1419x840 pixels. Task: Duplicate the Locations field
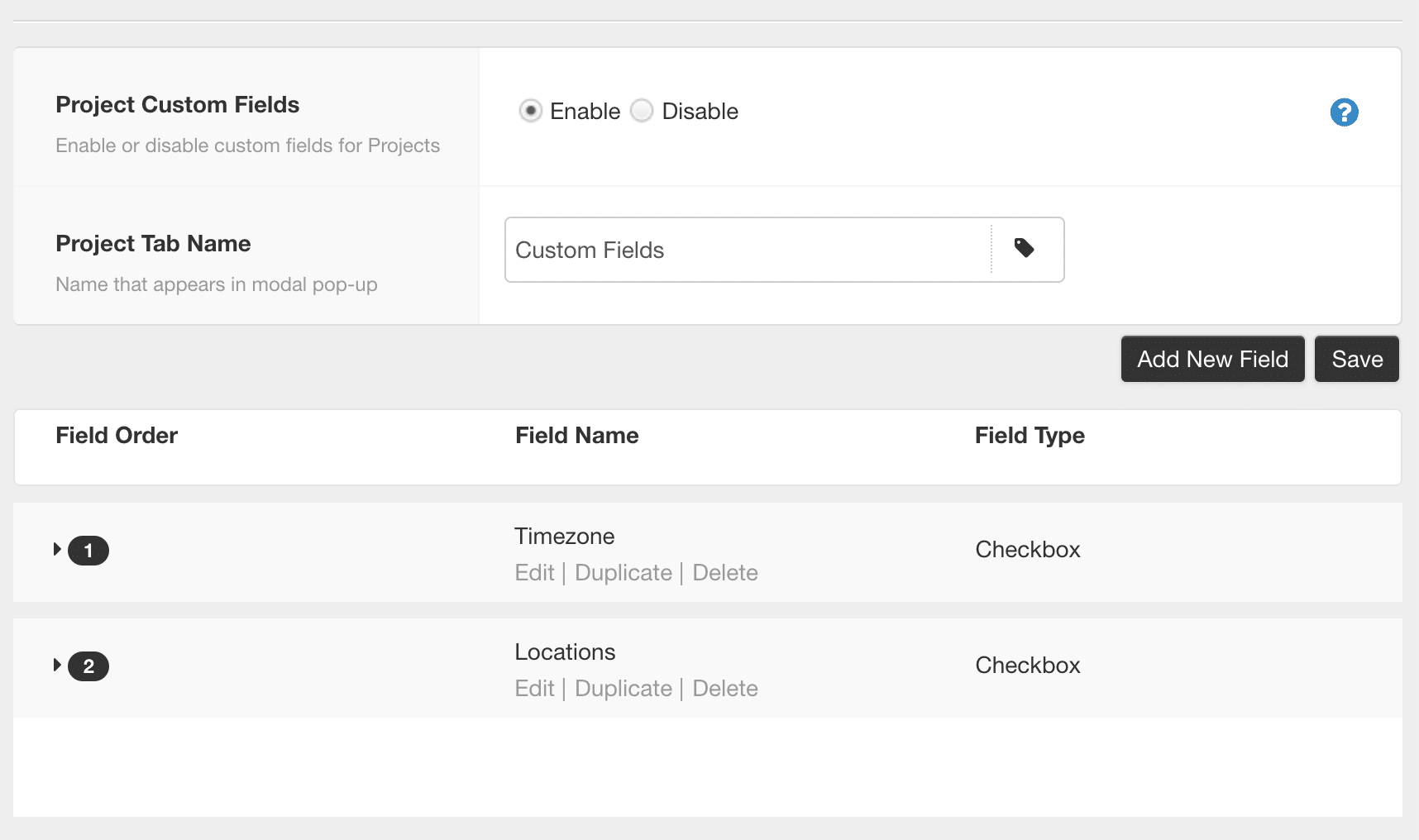tap(623, 688)
